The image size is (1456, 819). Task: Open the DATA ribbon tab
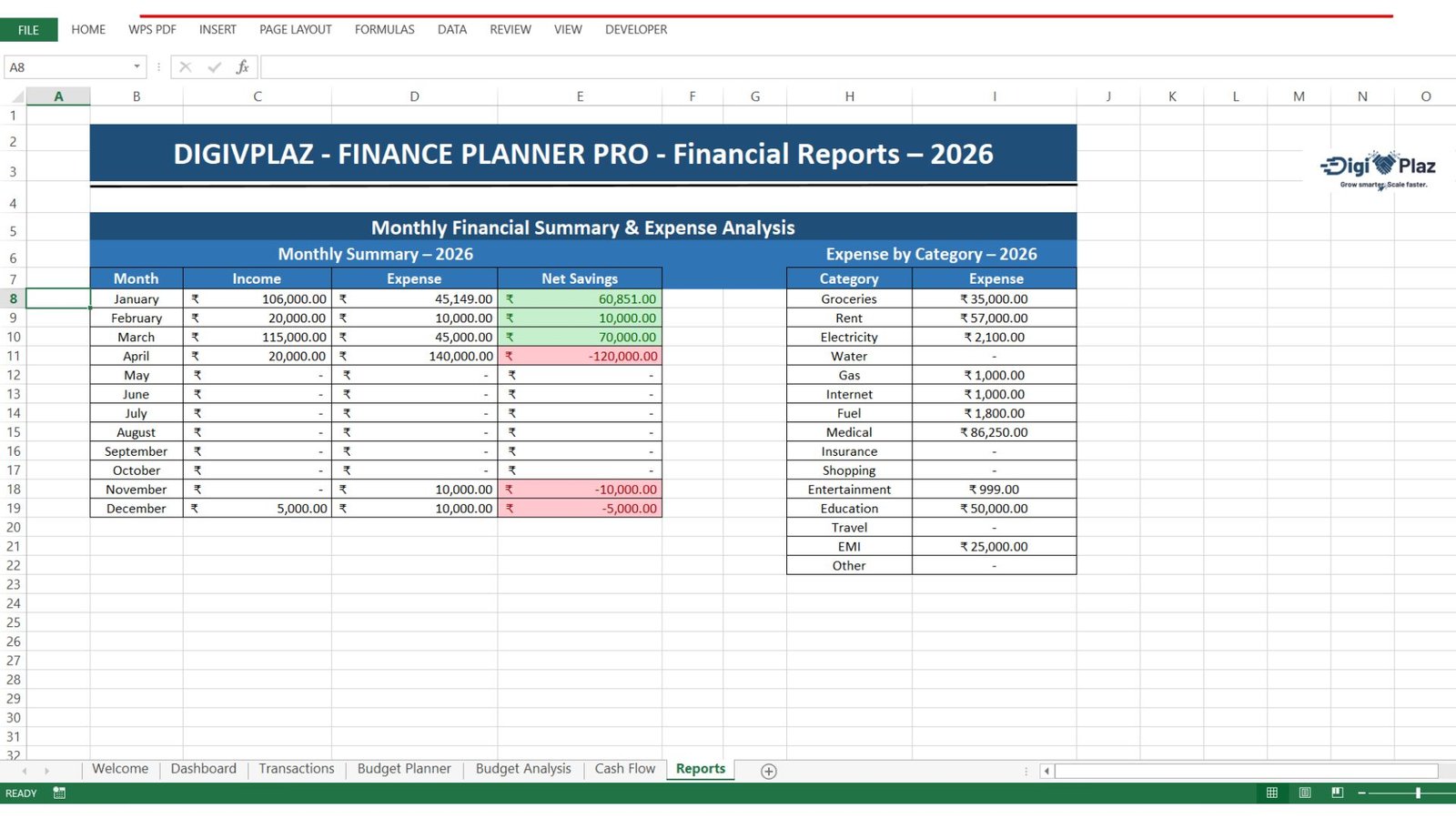[x=452, y=30]
